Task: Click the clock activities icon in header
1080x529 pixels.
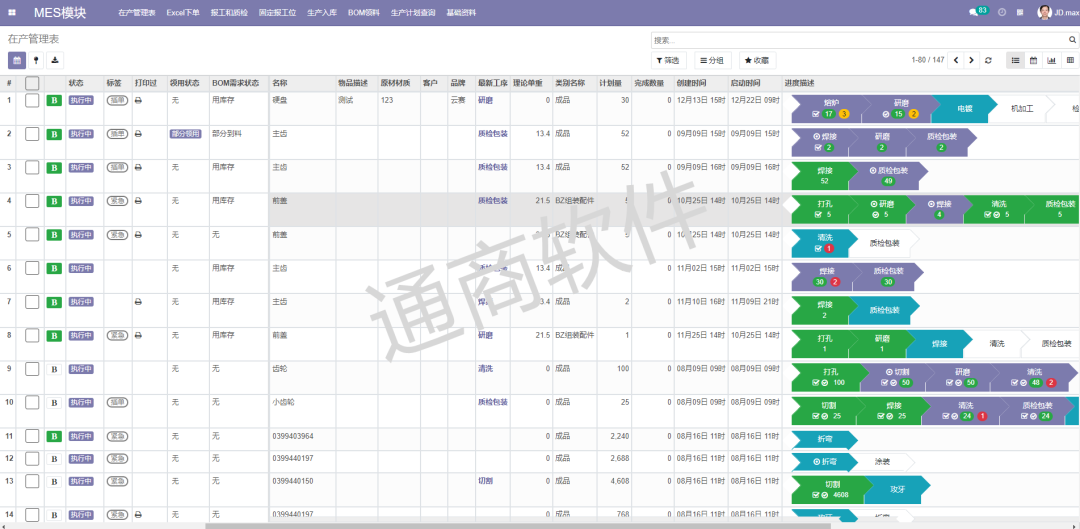Action: click(x=1002, y=13)
